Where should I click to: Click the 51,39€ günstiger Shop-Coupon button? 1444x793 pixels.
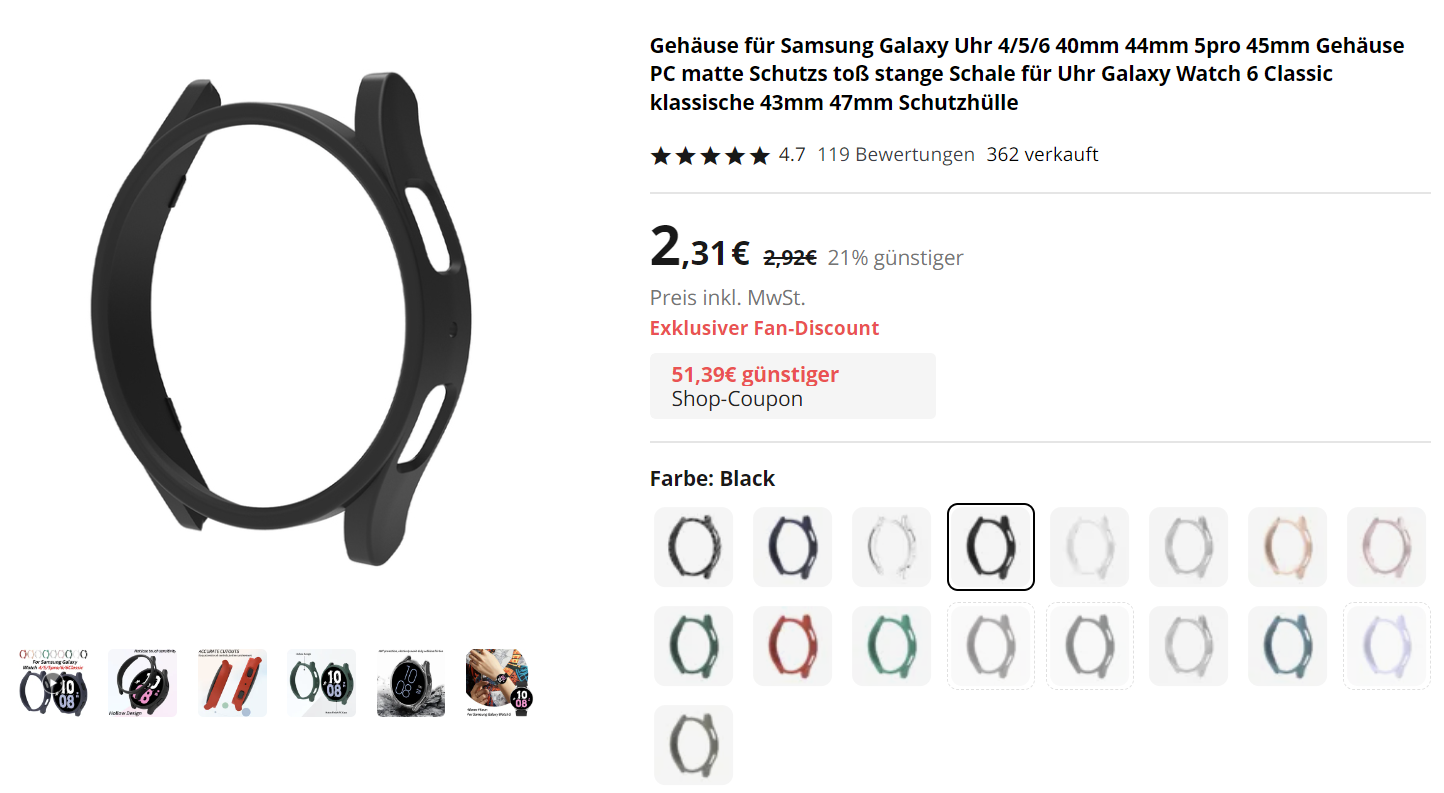(792, 386)
